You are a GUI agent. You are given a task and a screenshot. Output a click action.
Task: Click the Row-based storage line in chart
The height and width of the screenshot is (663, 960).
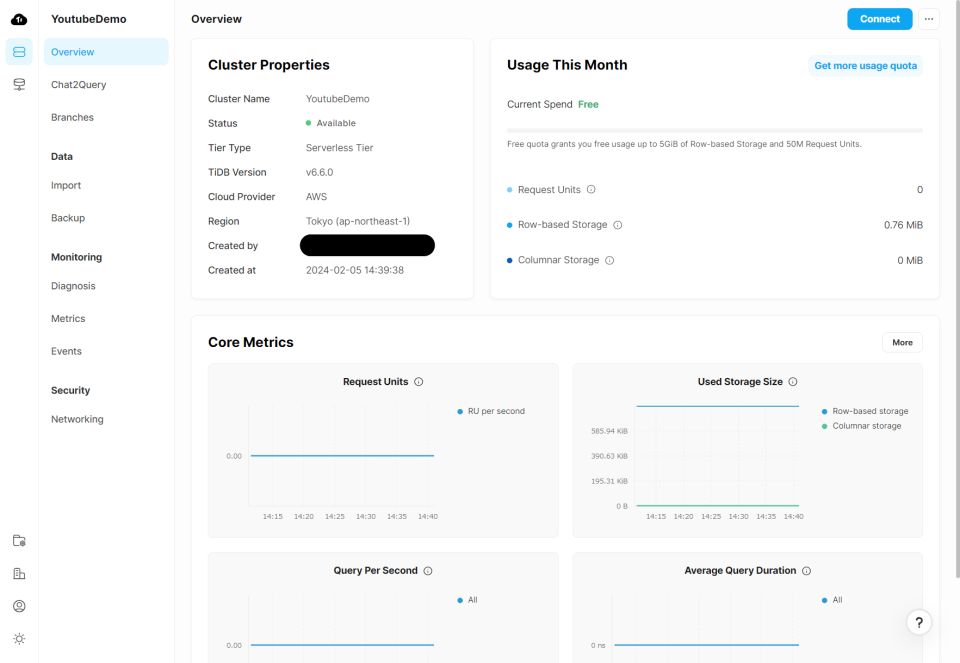[718, 406]
